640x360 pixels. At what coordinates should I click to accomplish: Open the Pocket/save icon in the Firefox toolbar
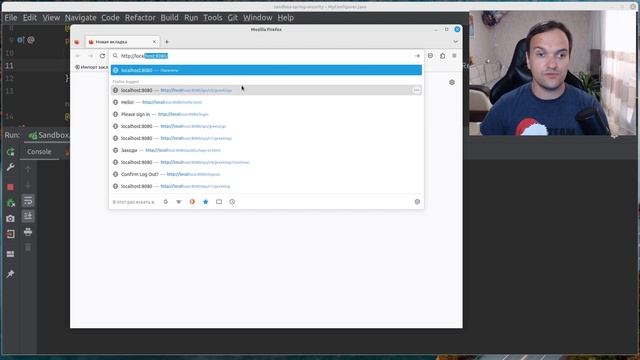tap(430, 56)
